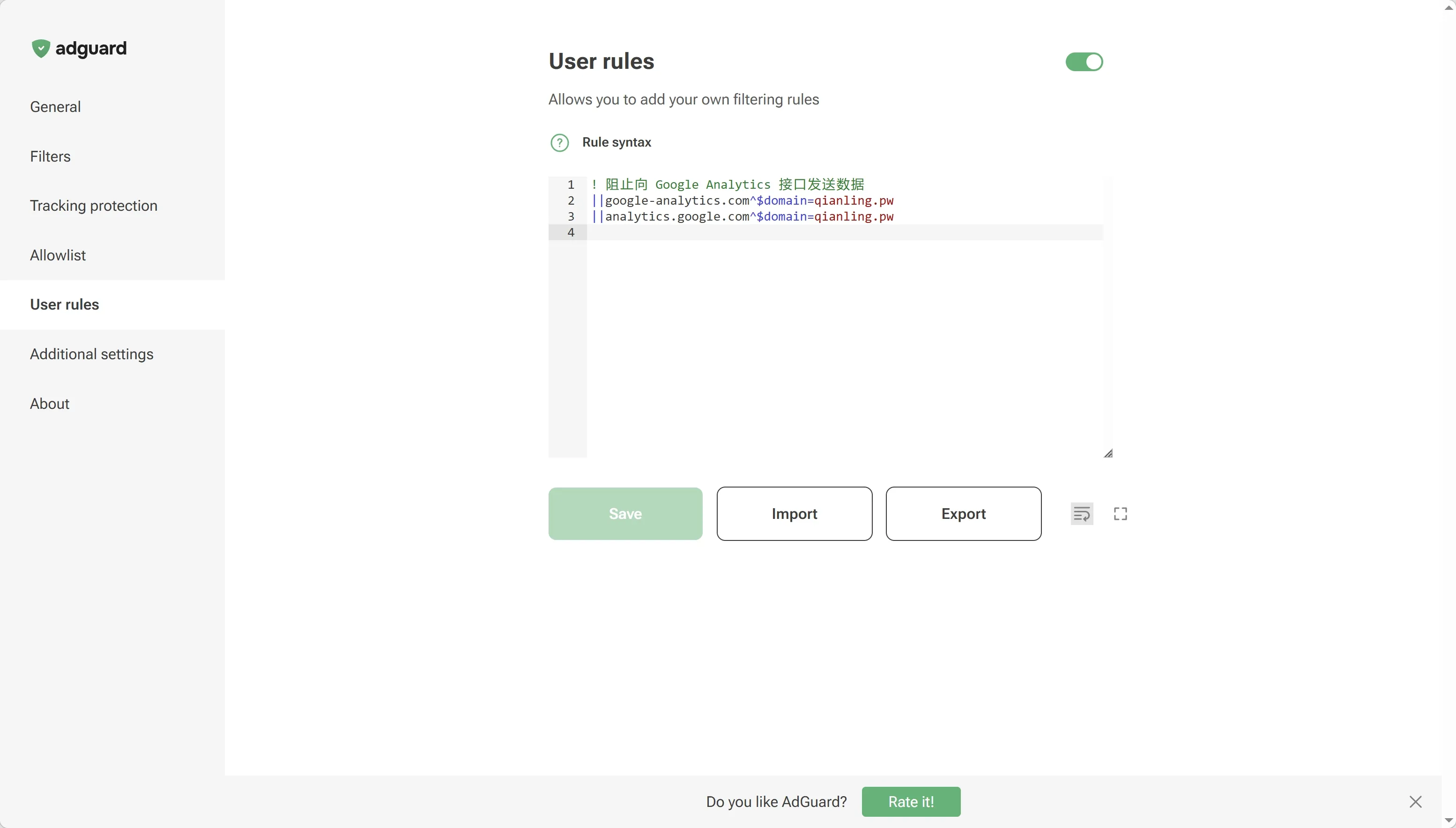Click the page scrollbar up arrow
This screenshot has width=1456, height=828.
pyautogui.click(x=1449, y=7)
